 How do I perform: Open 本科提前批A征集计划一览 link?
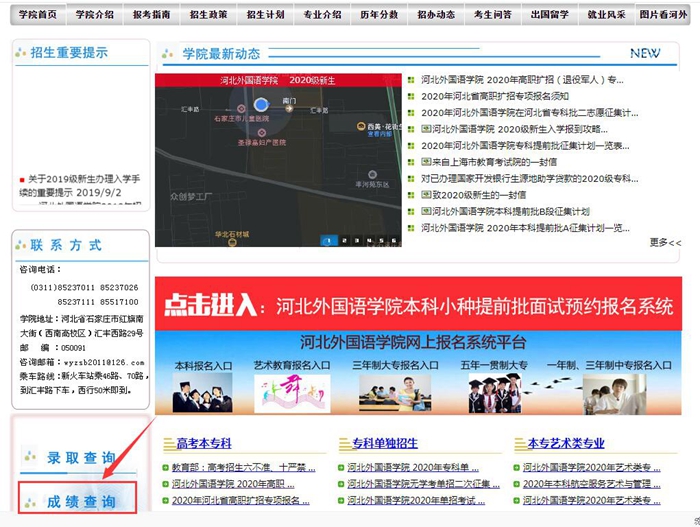click(525, 228)
